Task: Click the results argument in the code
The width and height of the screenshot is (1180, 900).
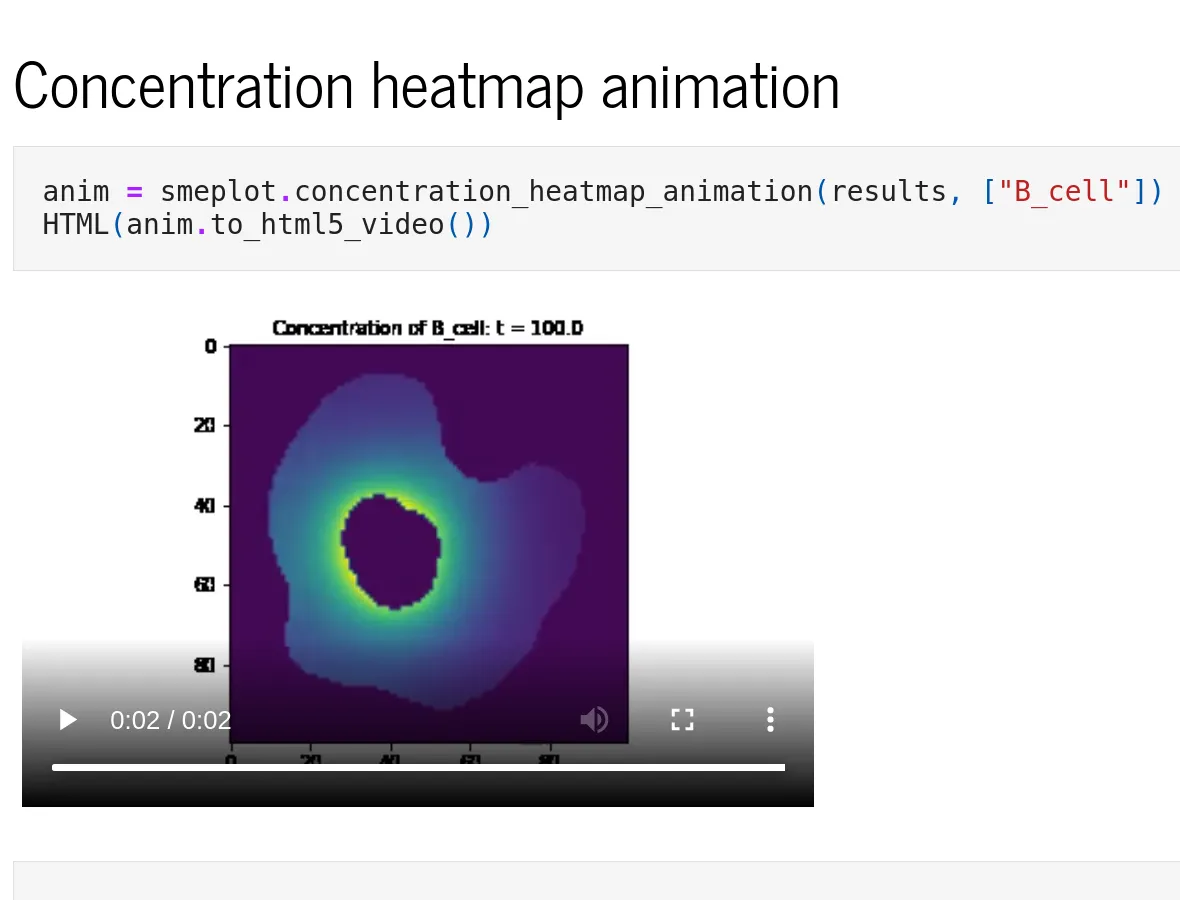Action: coord(888,192)
